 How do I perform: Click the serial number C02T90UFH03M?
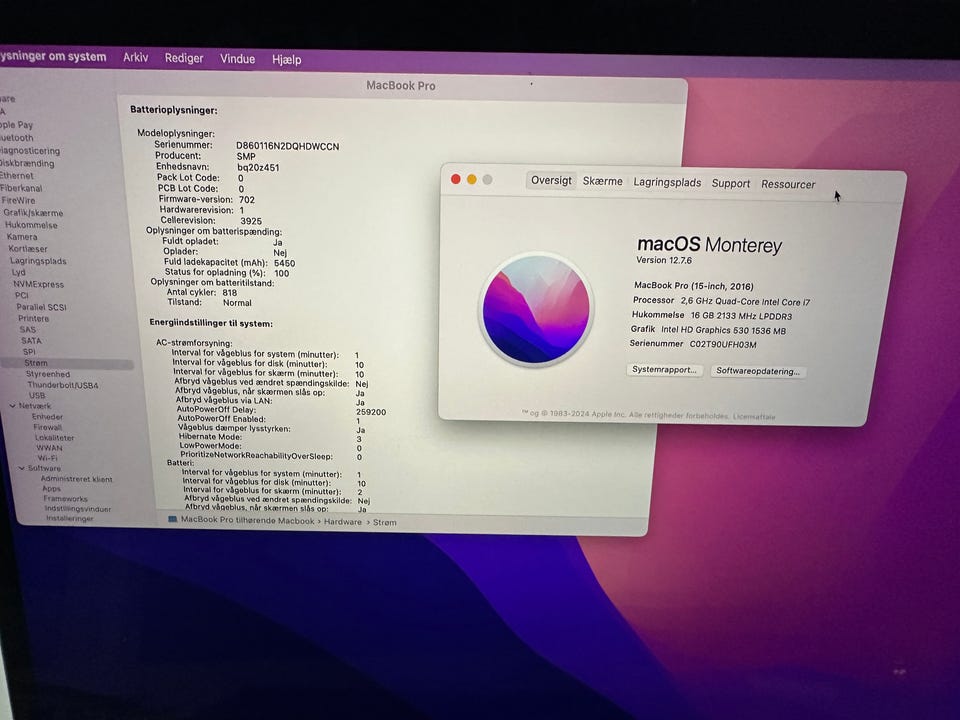click(723, 344)
